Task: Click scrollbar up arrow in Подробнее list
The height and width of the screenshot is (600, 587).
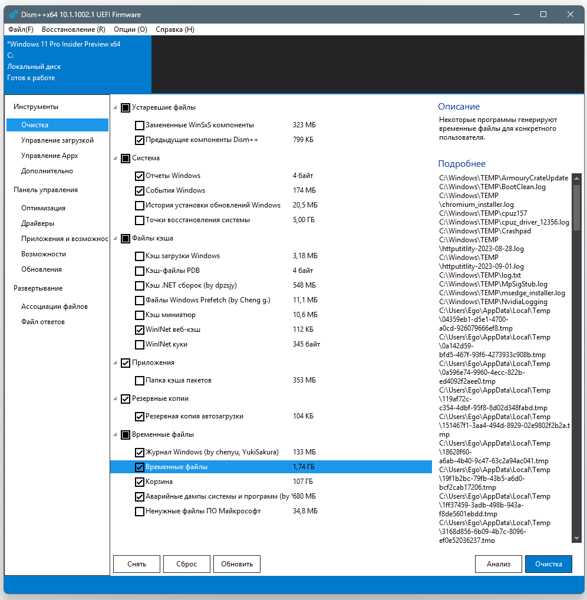Action: 576,178
